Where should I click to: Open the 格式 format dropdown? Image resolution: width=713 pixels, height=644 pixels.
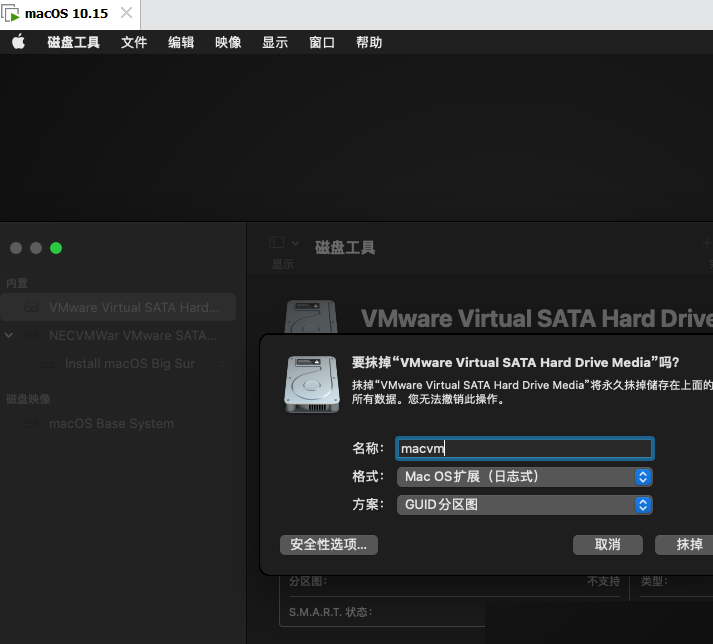(524, 477)
